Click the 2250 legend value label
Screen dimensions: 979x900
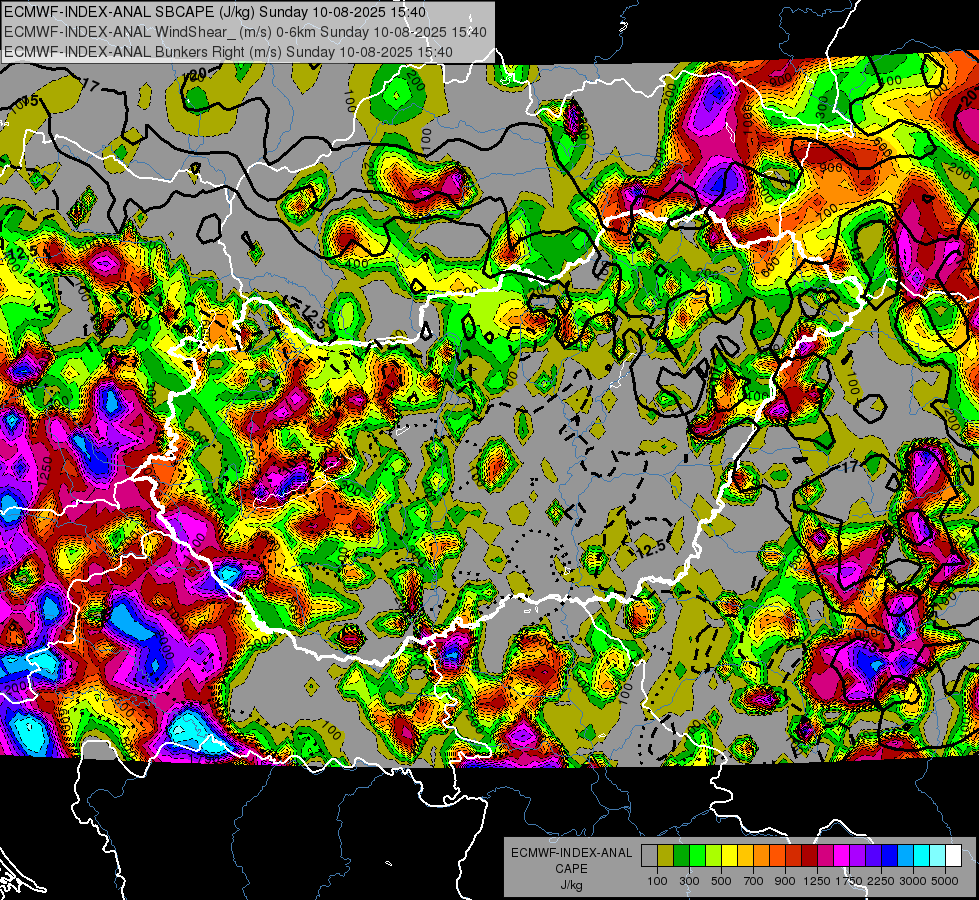tap(881, 881)
